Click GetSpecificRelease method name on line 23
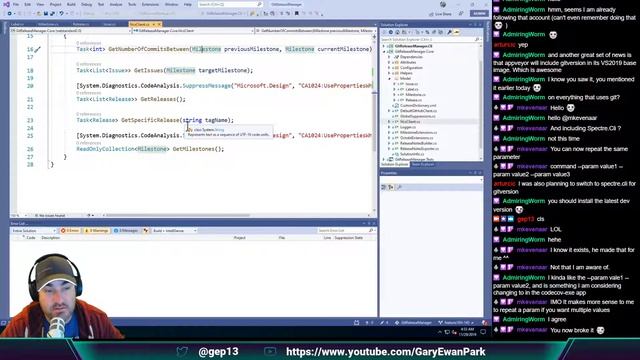 (150, 120)
